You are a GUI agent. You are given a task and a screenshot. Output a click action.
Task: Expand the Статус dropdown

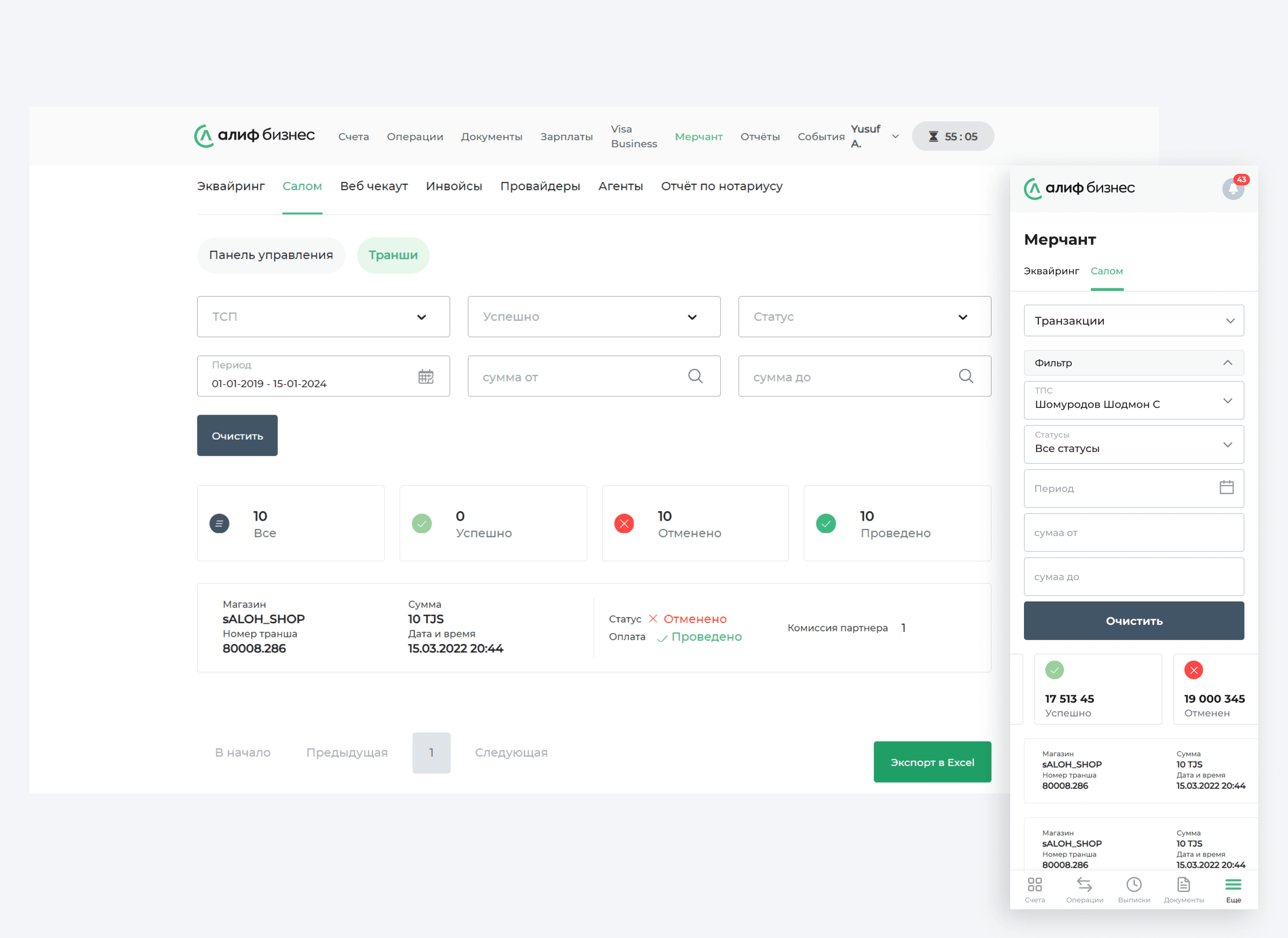pos(865,317)
